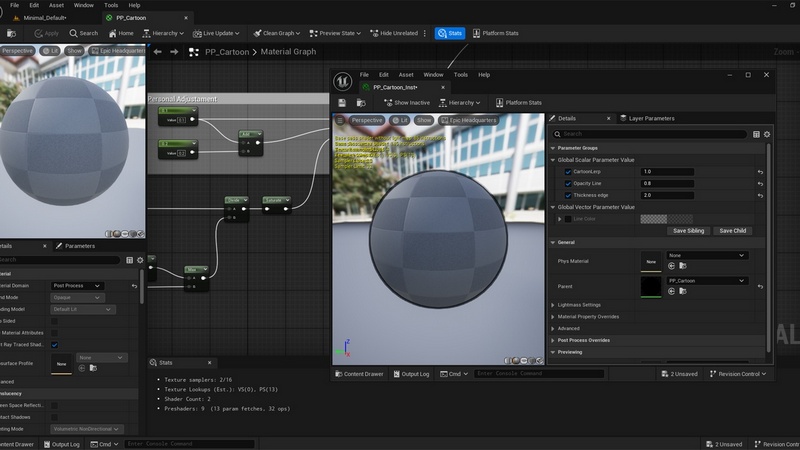Disable the Opacity Line parameter override
The width and height of the screenshot is (800, 450).
[569, 183]
